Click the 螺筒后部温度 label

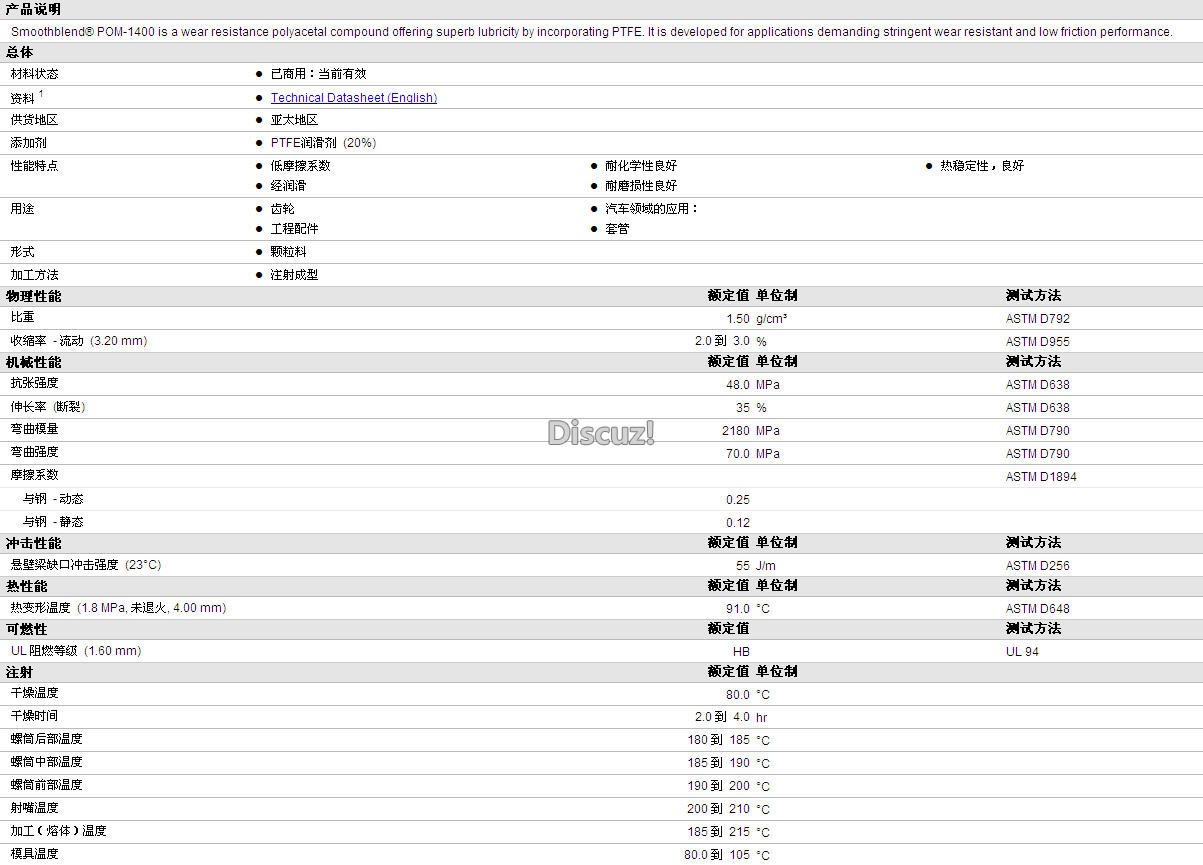pyautogui.click(x=47, y=739)
